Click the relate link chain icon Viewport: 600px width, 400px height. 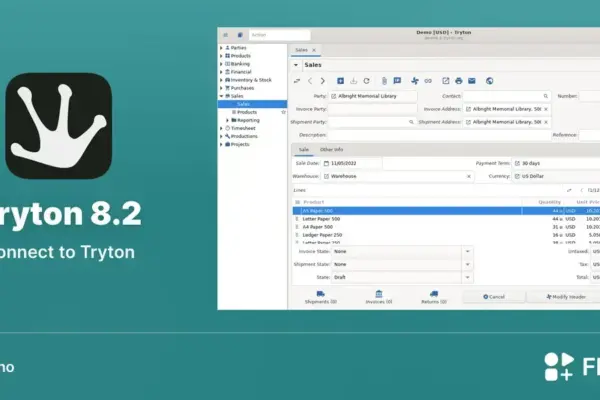pos(428,81)
